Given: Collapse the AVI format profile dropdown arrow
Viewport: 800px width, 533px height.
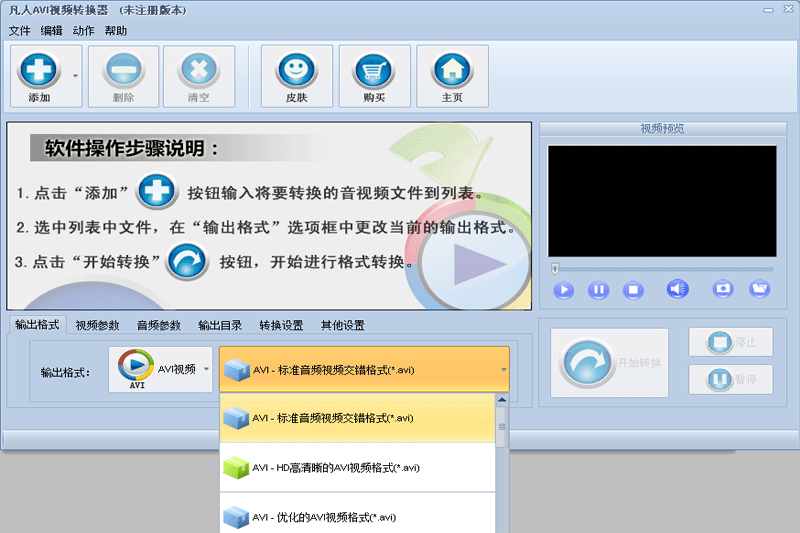Looking at the screenshot, I should (x=504, y=370).
